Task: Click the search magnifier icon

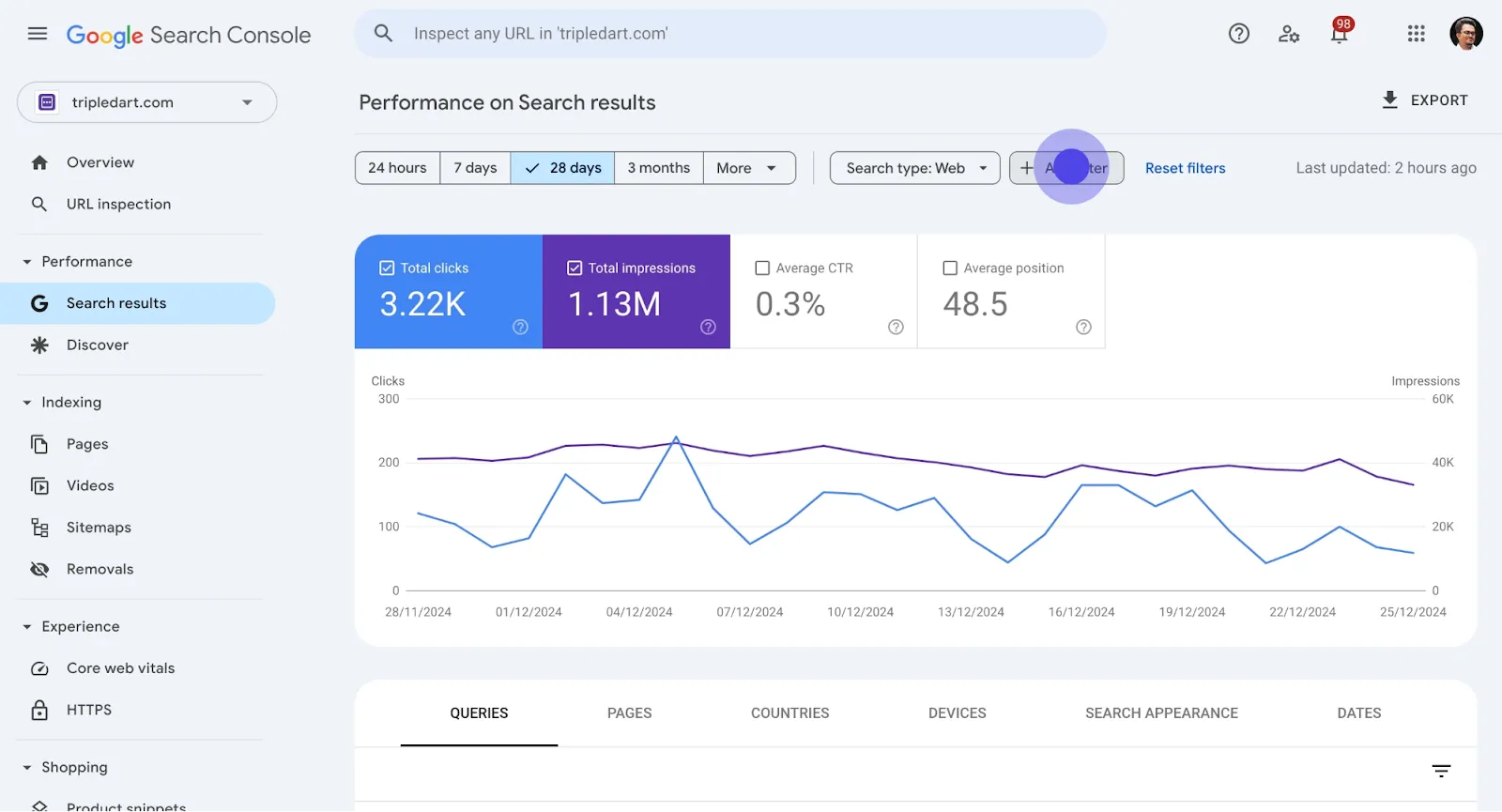Action: point(383,34)
